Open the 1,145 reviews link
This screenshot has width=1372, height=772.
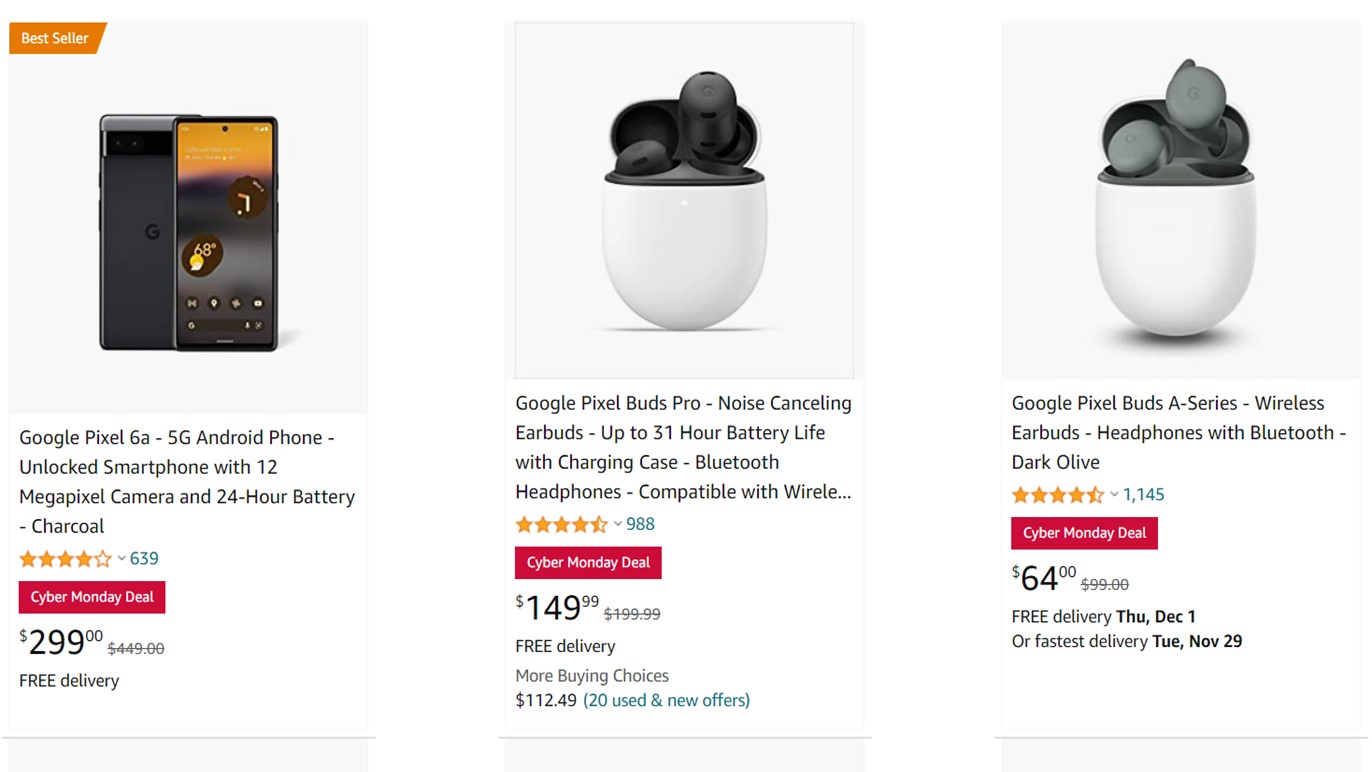(x=1143, y=495)
